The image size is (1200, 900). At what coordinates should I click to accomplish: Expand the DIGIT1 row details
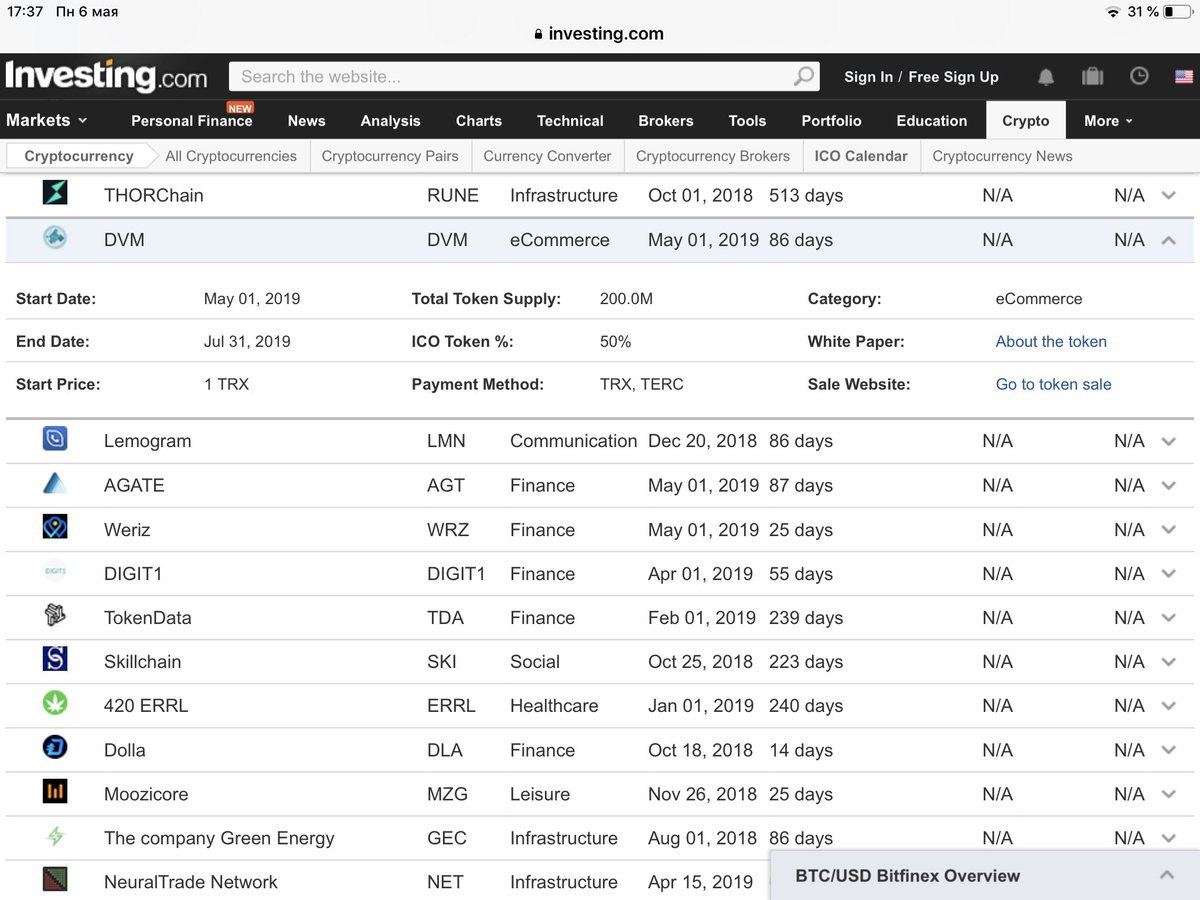(1168, 574)
